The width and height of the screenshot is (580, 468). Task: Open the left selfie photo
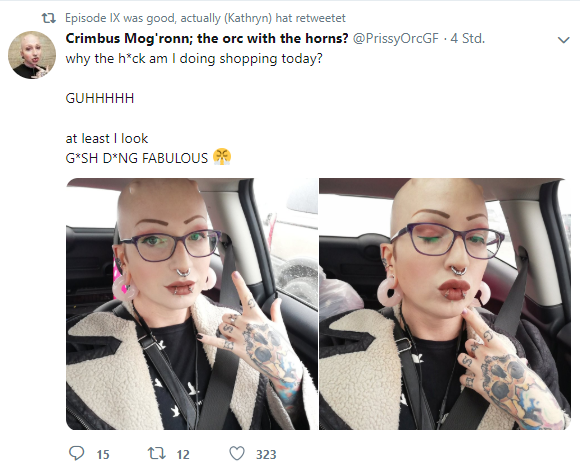tap(192, 304)
